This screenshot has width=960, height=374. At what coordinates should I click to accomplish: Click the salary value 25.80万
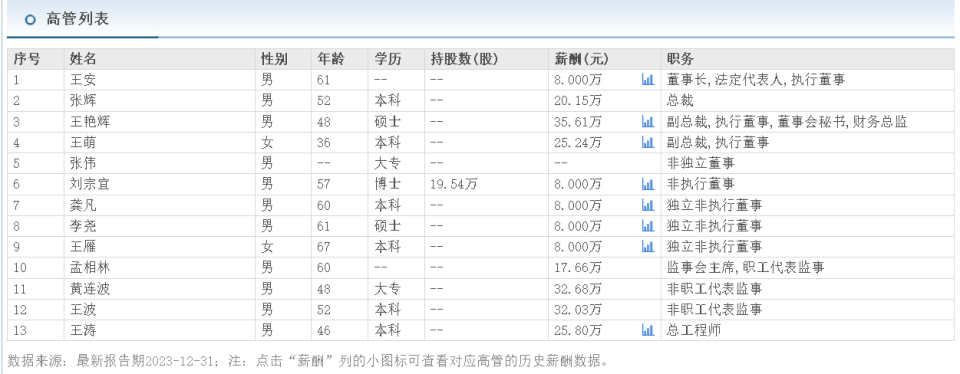coord(578,330)
